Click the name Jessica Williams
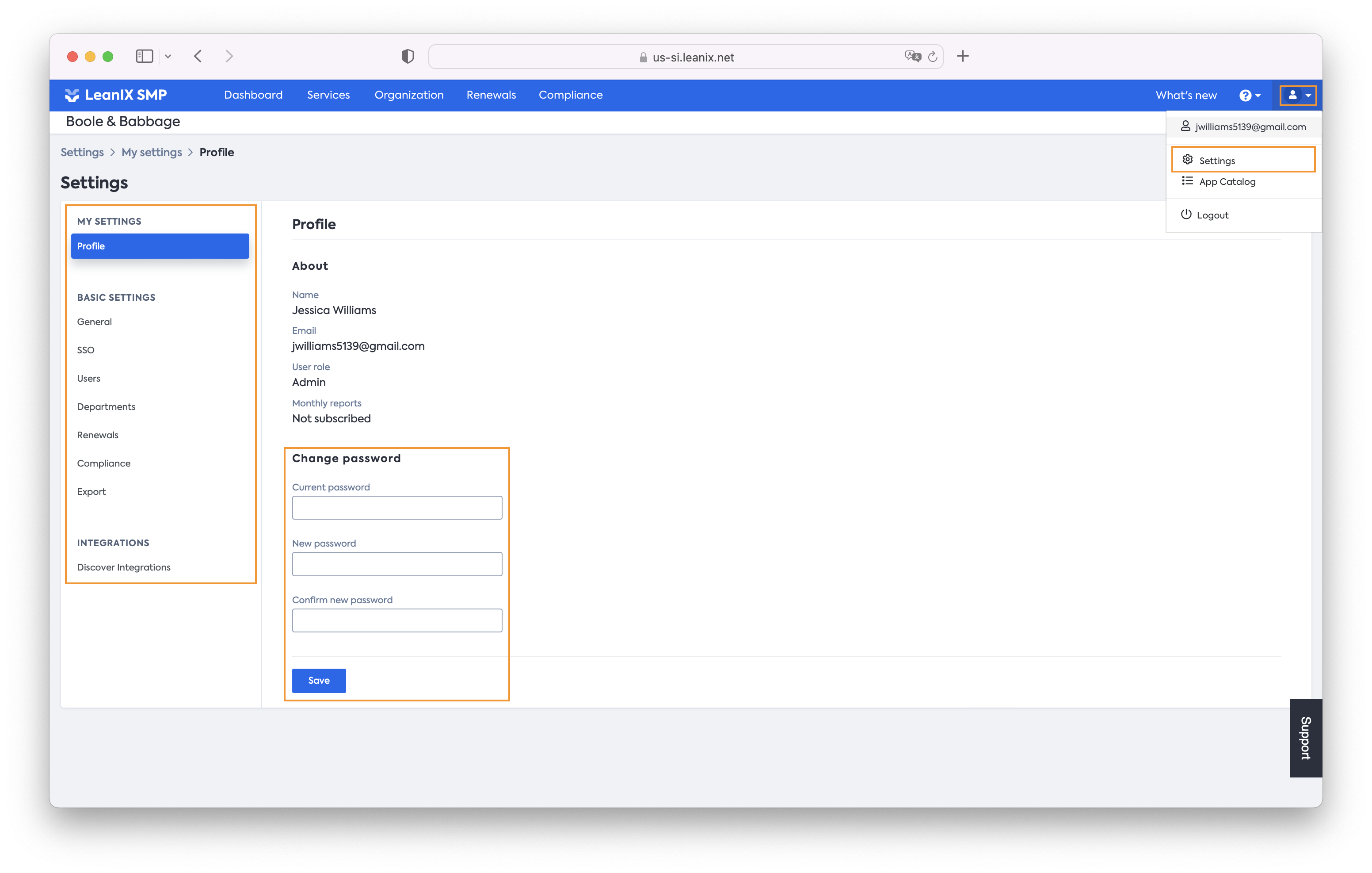1372x873 pixels. pos(334,310)
